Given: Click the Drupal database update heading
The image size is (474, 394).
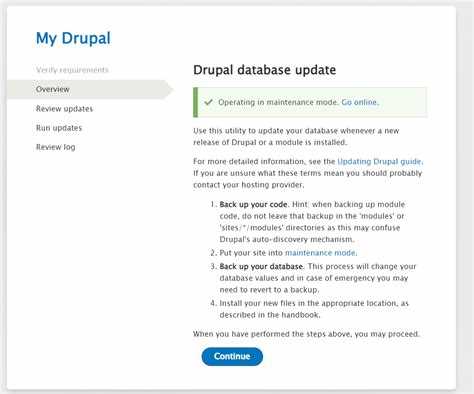Looking at the screenshot, I should pos(265,70).
